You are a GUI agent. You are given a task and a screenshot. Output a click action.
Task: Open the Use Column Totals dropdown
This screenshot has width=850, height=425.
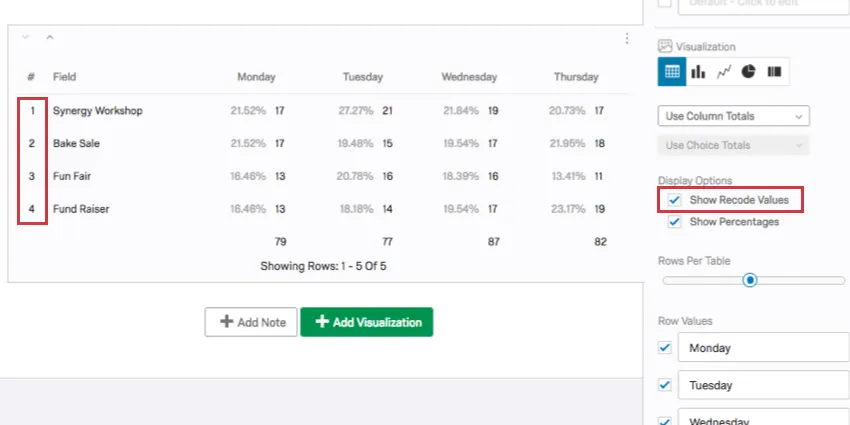(x=733, y=116)
